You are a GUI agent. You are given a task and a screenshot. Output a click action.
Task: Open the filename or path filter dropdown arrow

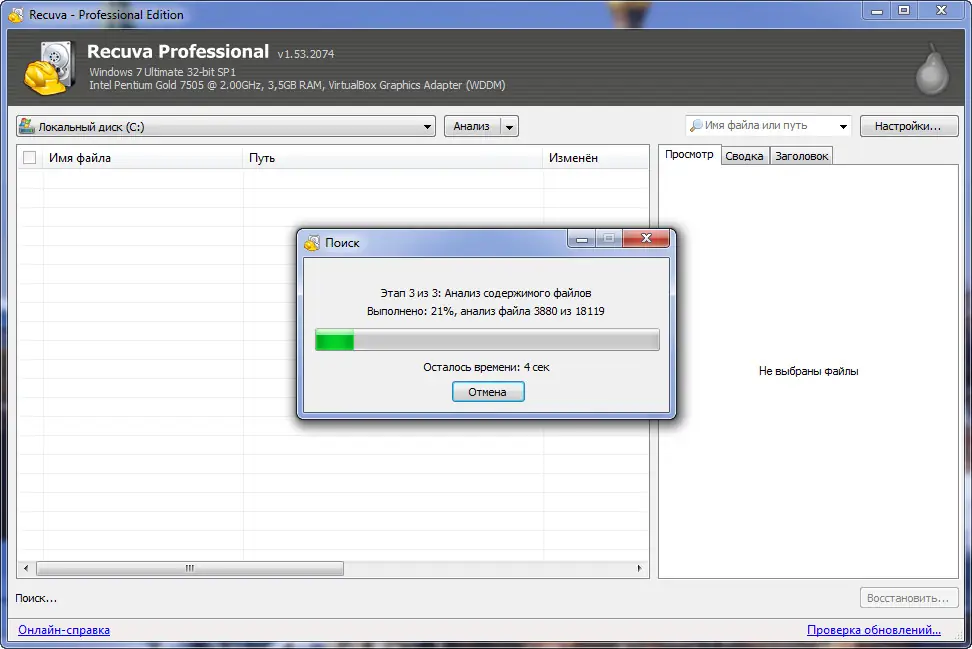coord(843,126)
